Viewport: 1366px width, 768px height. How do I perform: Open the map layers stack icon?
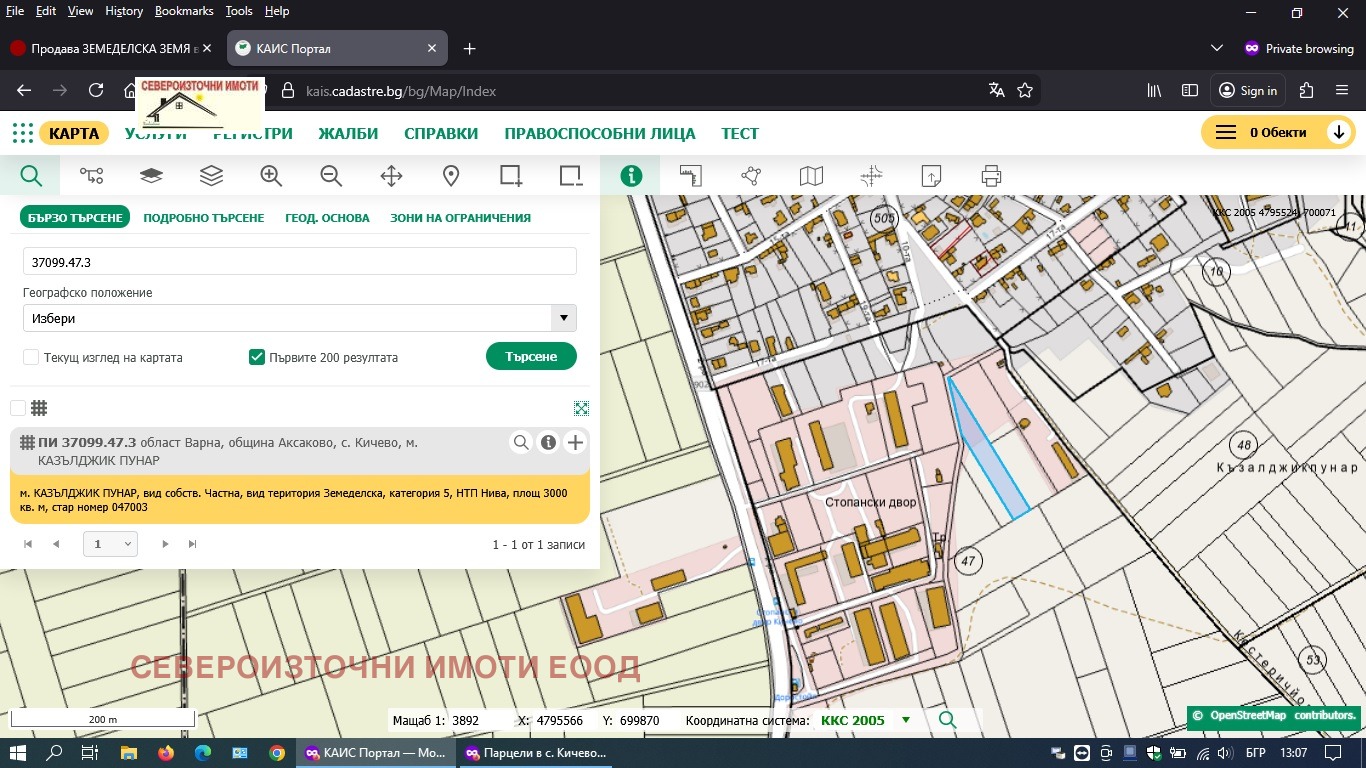coord(211,176)
